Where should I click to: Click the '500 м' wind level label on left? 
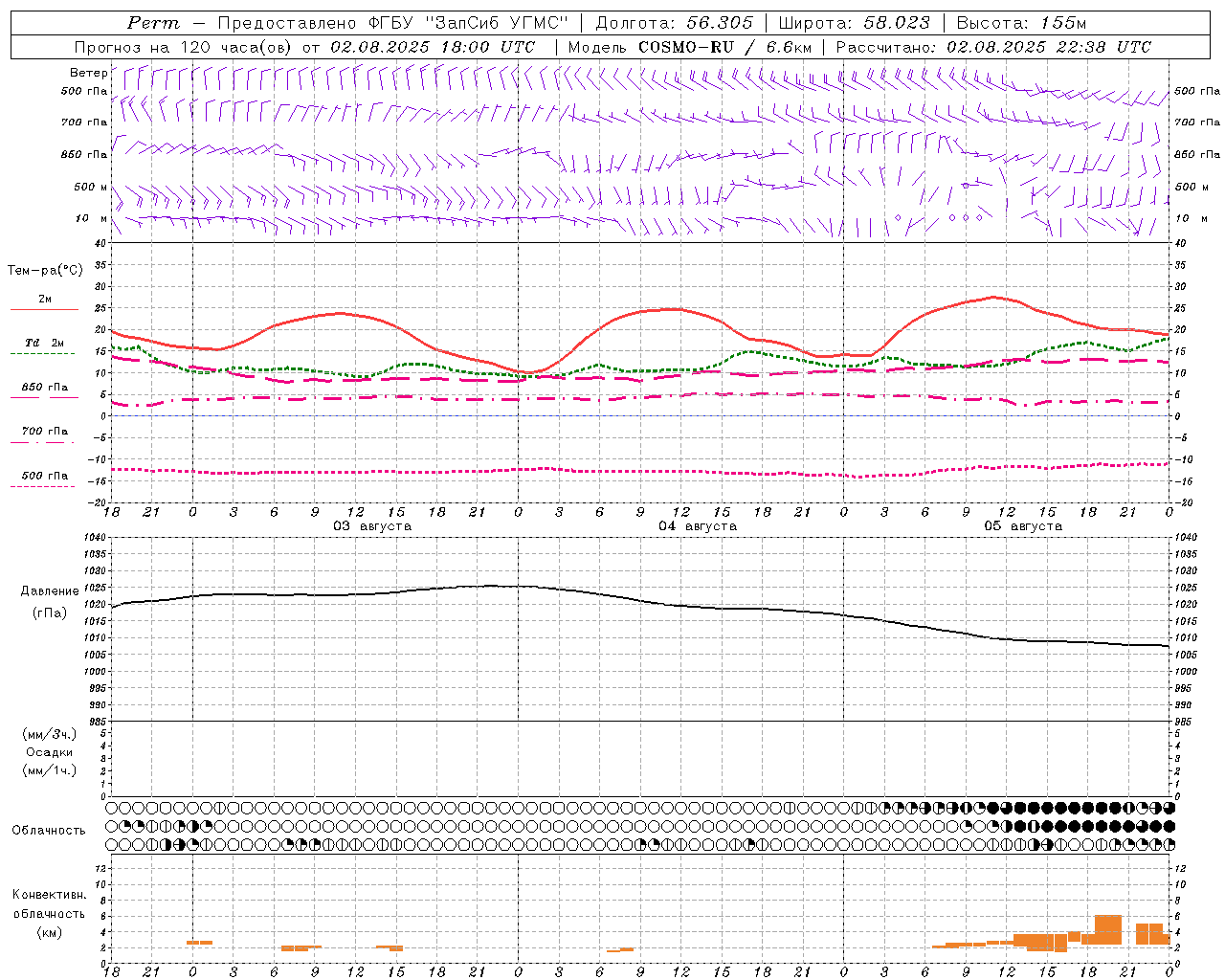[91, 187]
